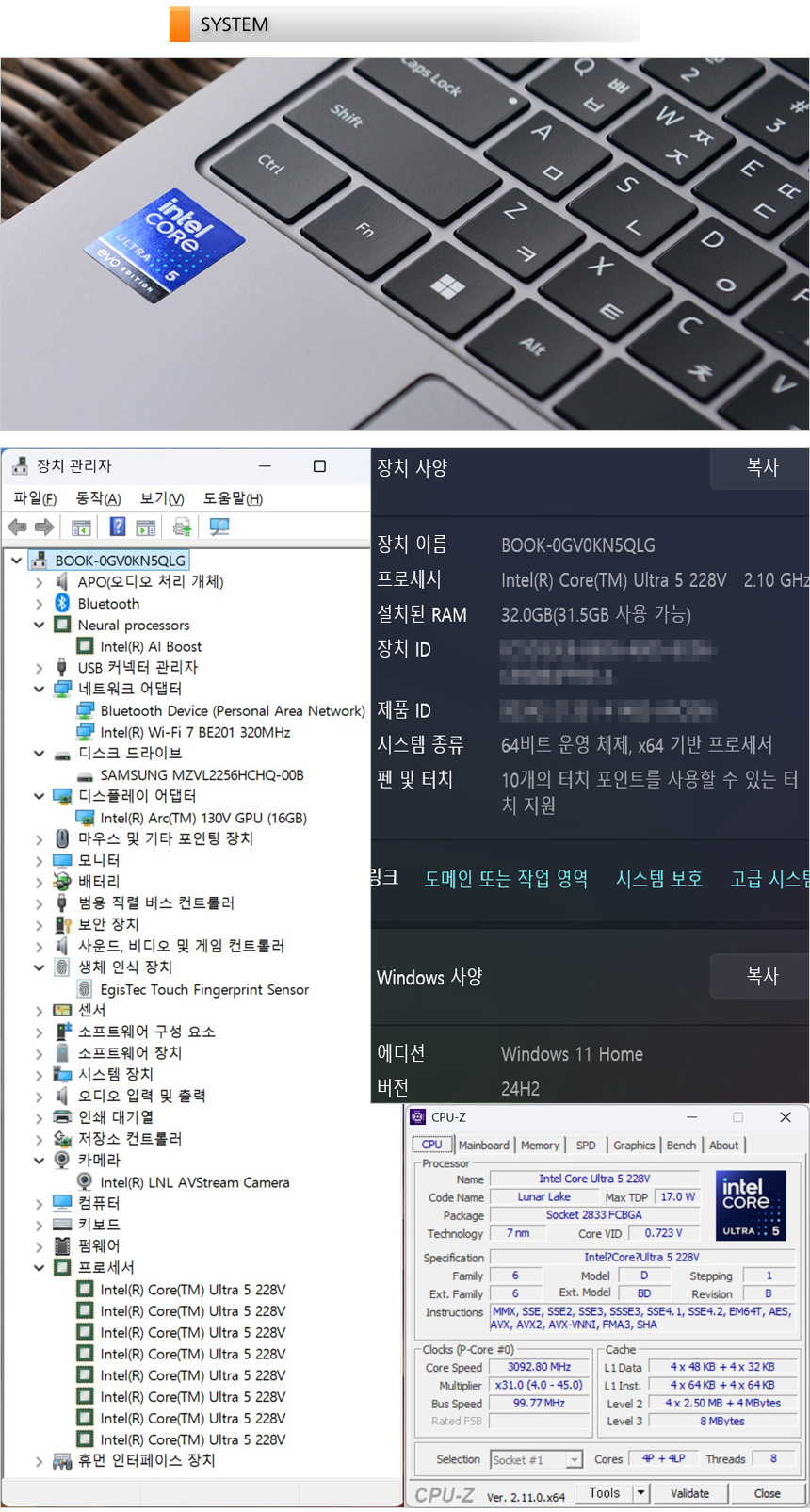Click the Help toolbar icon in Device Manager
Image resolution: width=810 pixels, height=1512 pixels.
coord(118,527)
